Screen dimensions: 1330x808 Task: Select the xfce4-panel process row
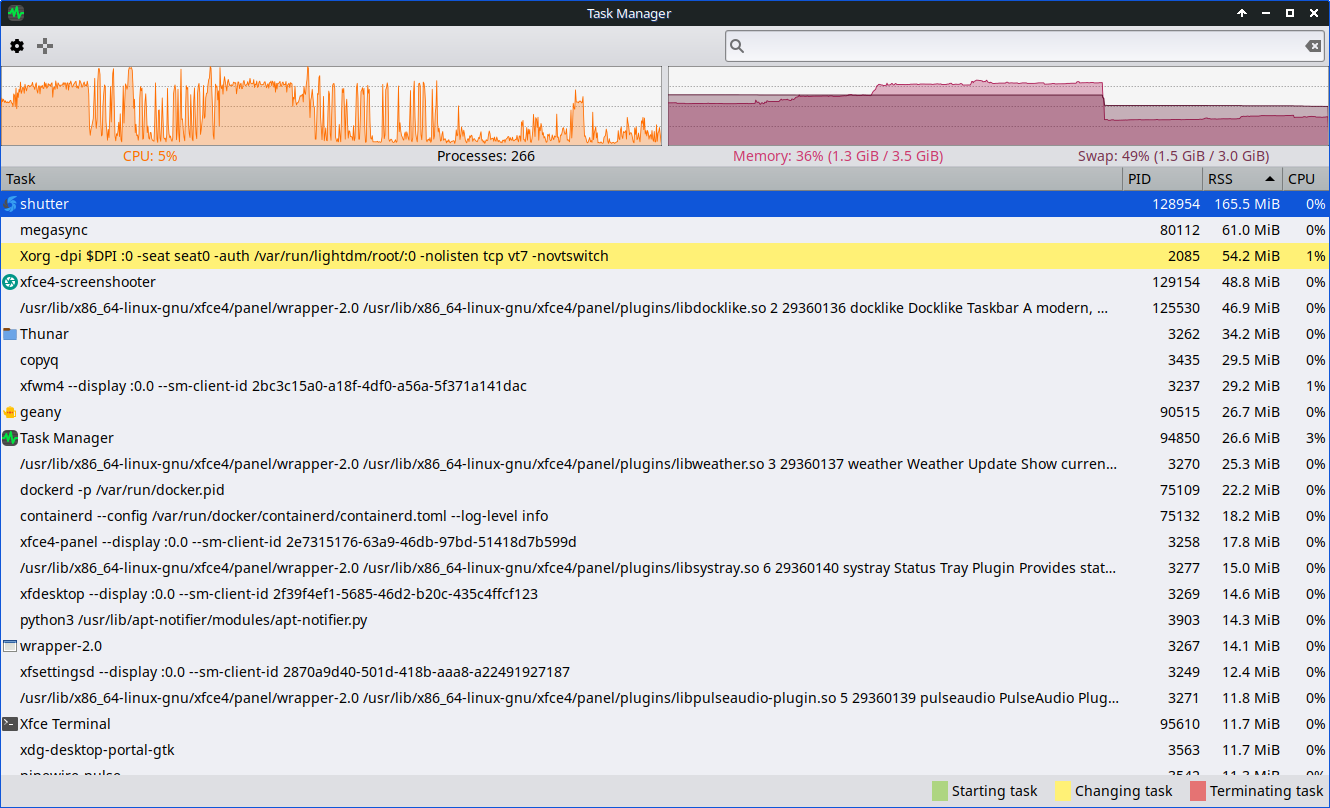pos(665,542)
